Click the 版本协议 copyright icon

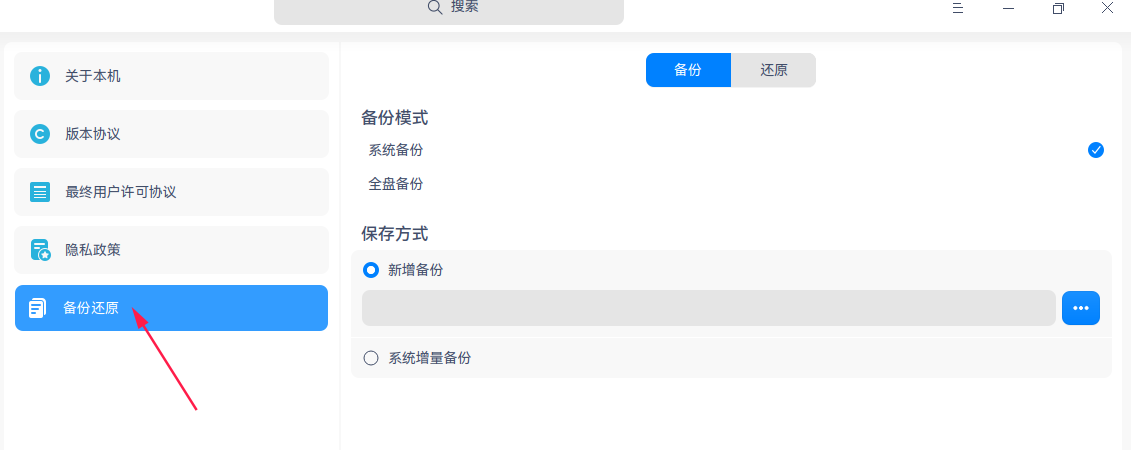point(40,134)
